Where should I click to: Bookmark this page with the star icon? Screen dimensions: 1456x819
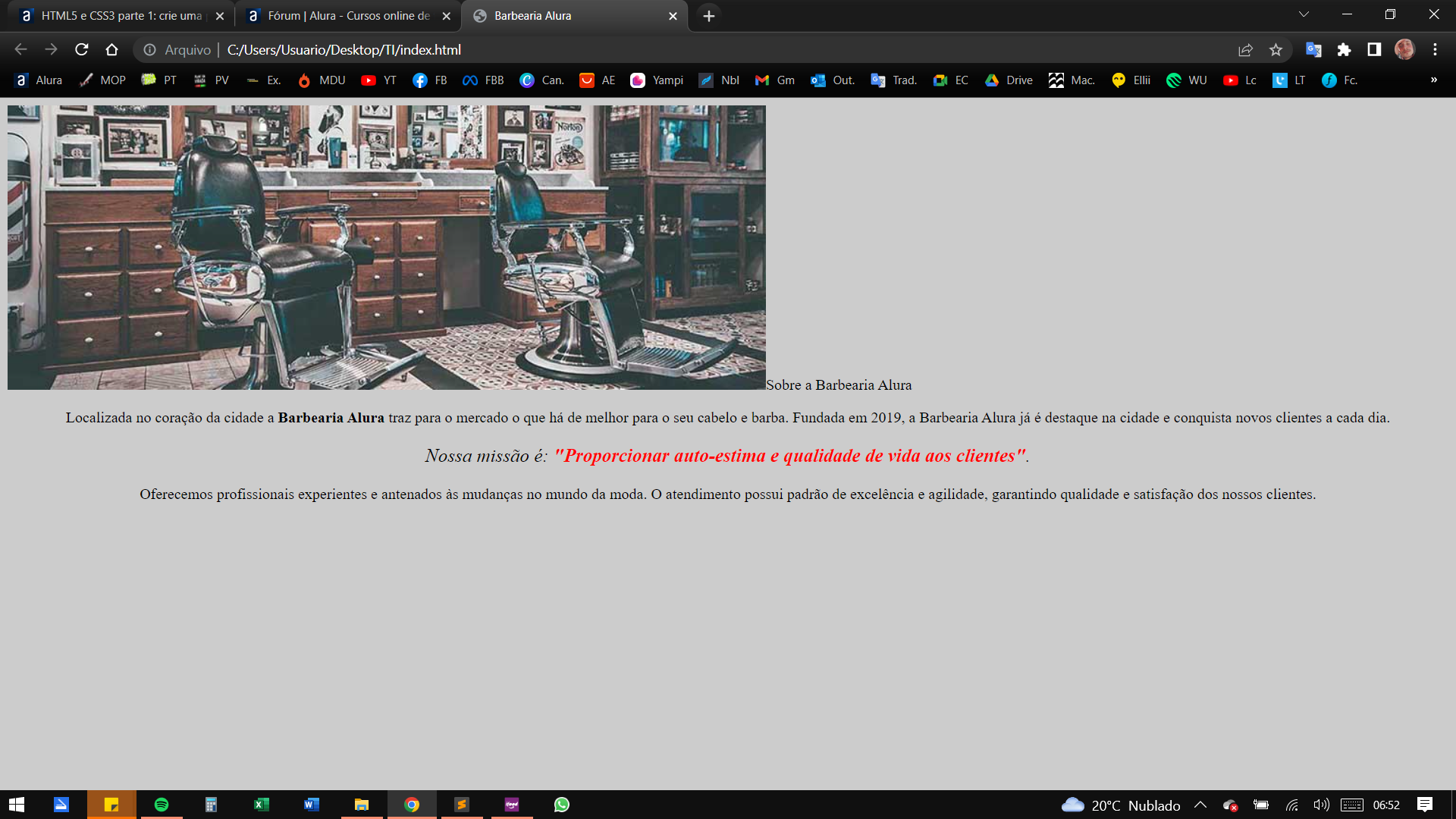(1276, 49)
